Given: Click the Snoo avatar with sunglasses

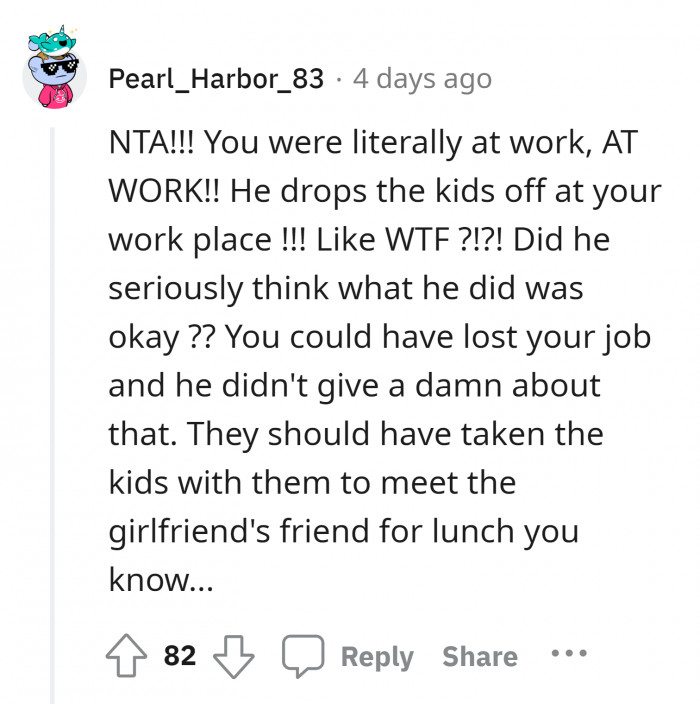Looking at the screenshot, I should (53, 86).
